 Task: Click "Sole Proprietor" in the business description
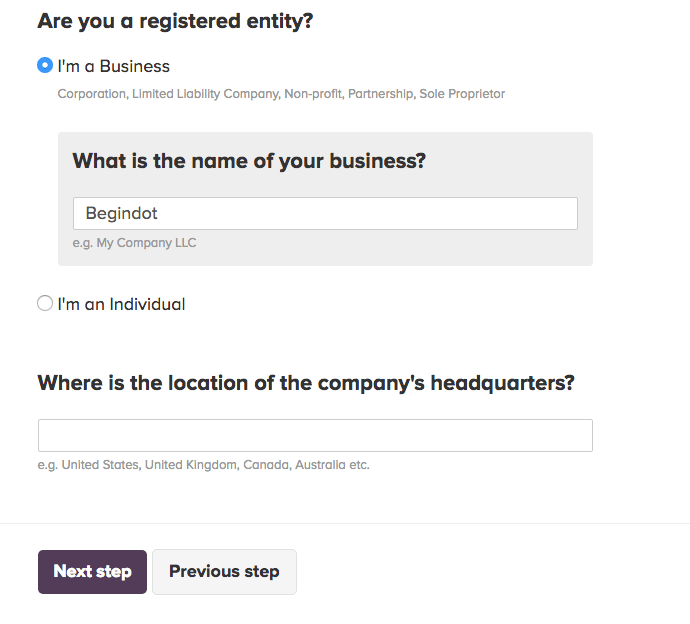click(x=462, y=94)
